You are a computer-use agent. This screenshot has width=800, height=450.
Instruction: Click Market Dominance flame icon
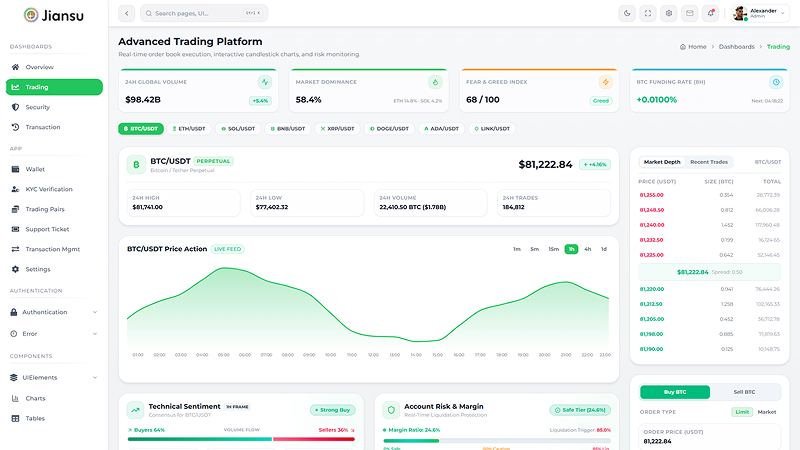pos(435,82)
